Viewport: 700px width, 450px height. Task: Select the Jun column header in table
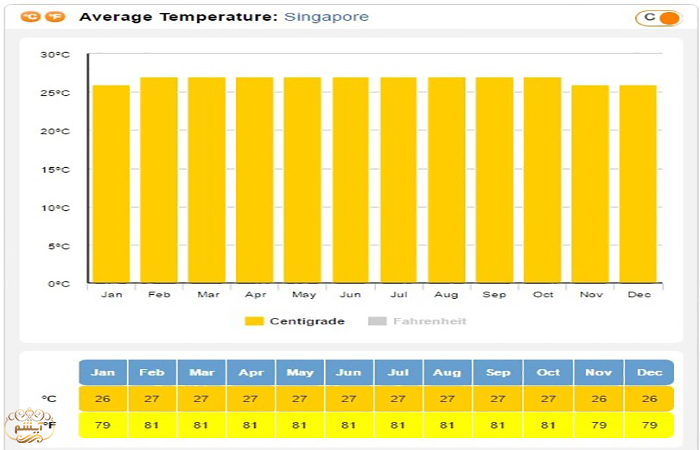point(350,373)
